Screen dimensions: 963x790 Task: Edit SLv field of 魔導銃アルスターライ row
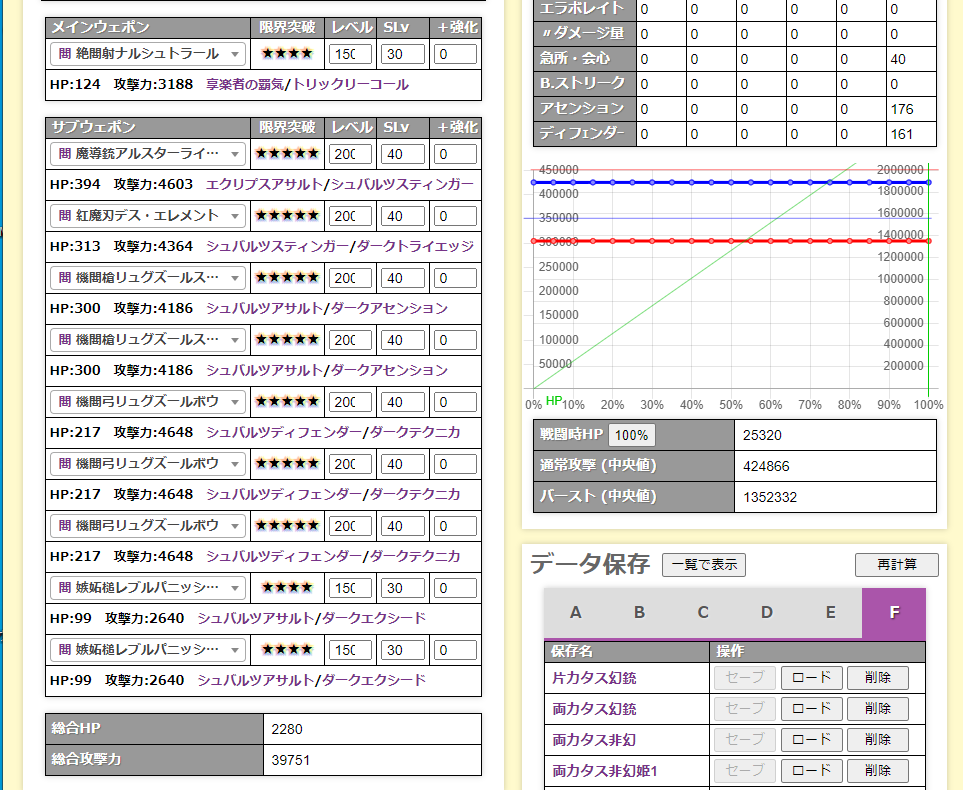402,154
